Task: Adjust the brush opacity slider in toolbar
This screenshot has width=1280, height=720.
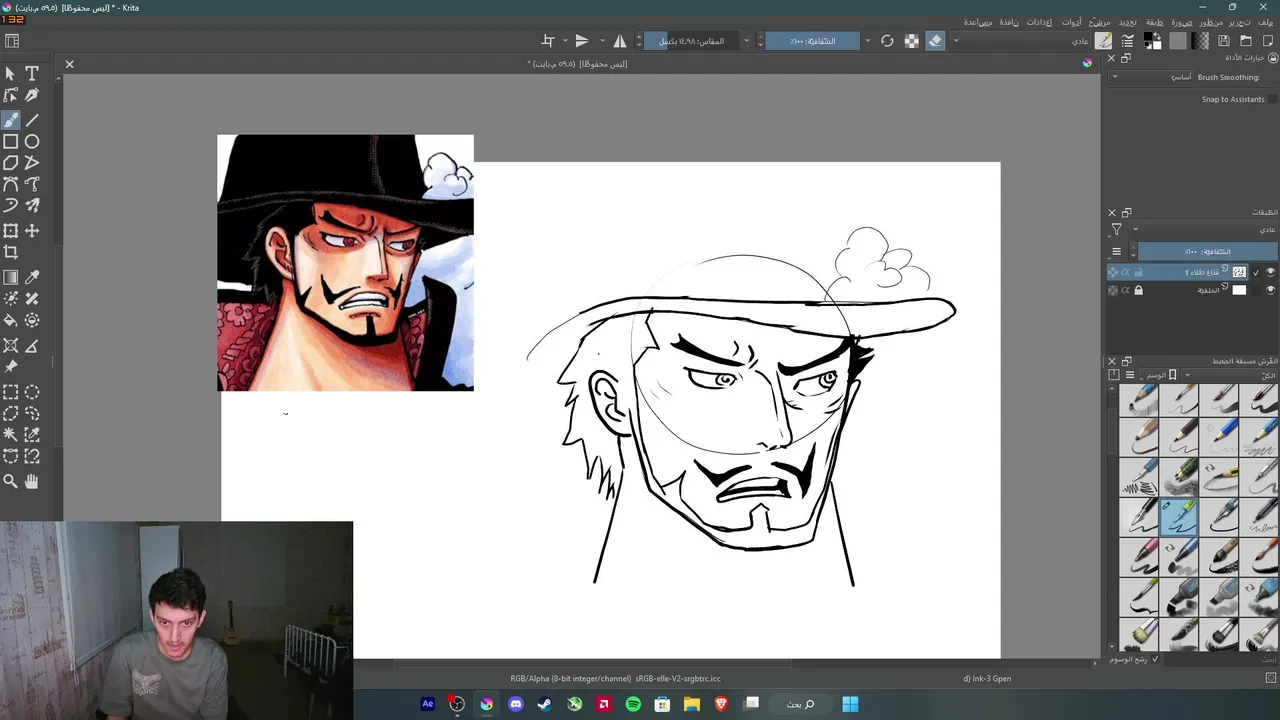Action: (x=814, y=41)
